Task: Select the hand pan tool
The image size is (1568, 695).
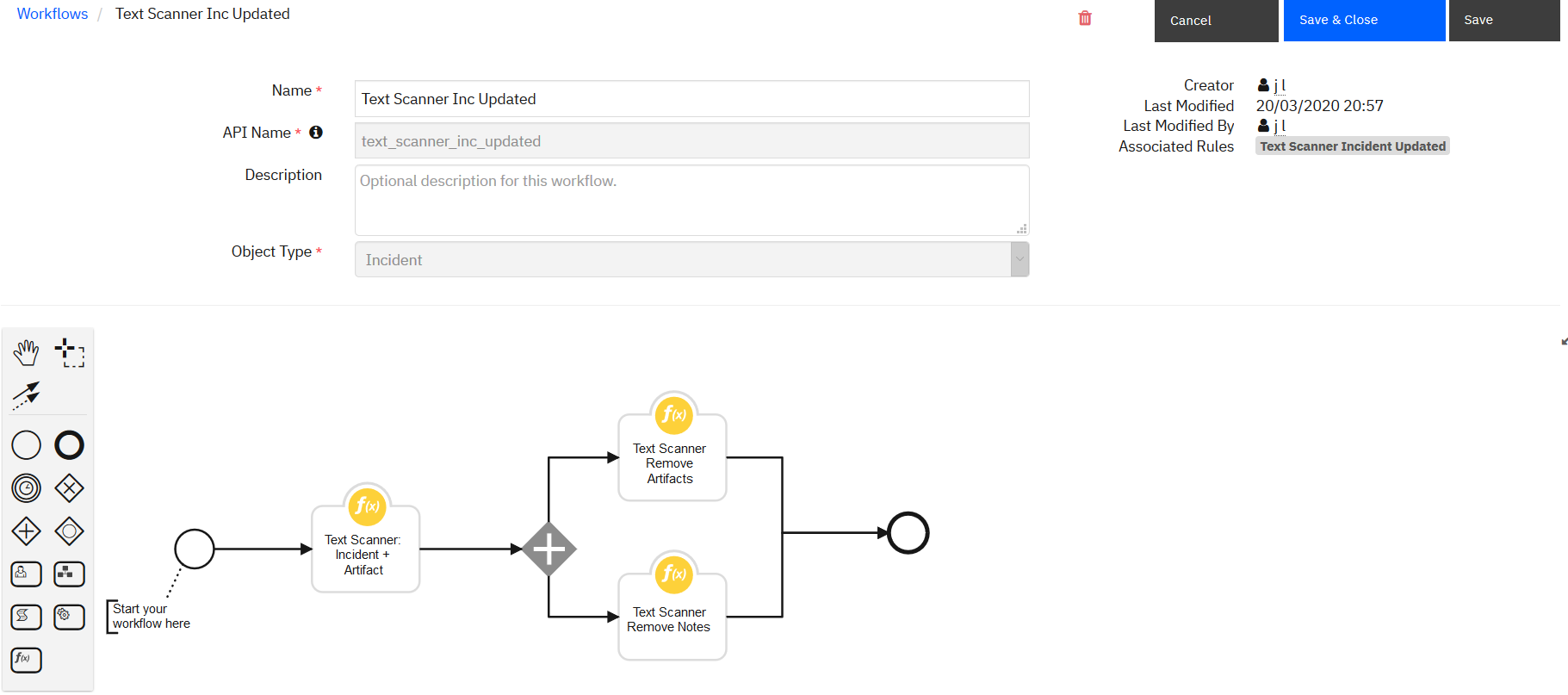Action: click(x=26, y=352)
